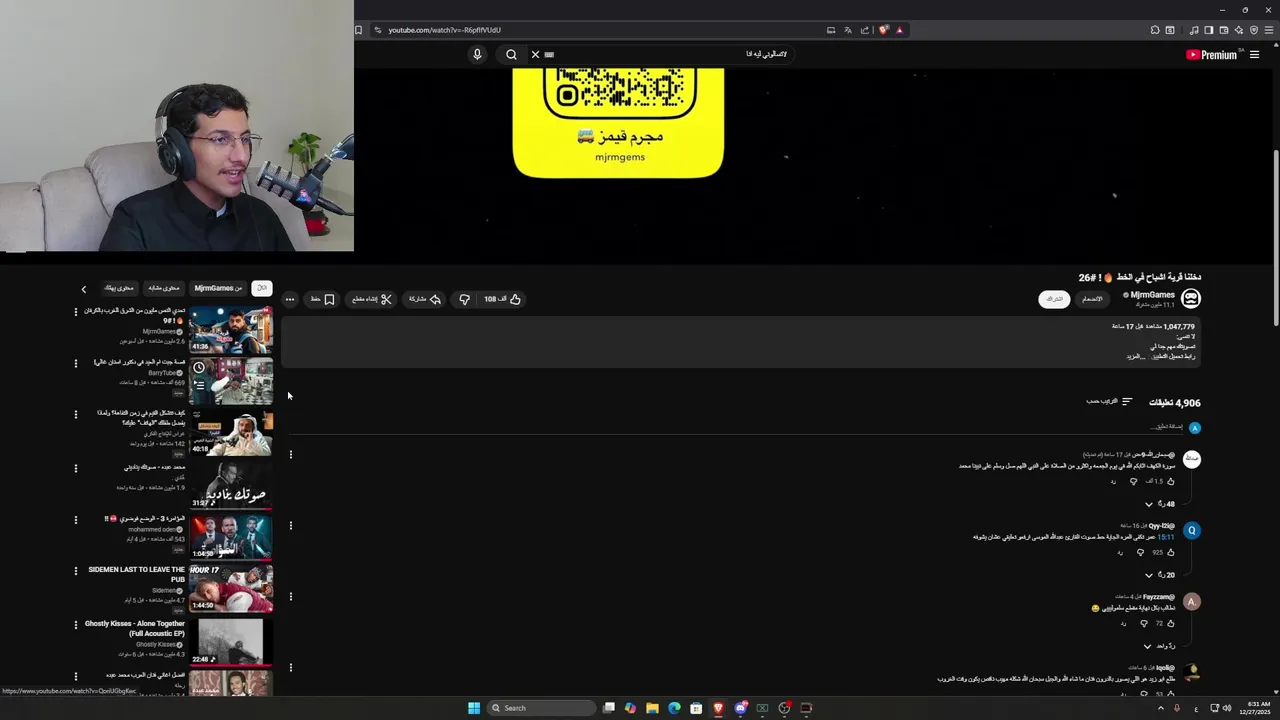Viewport: 1280px width, 720px height.
Task: Click the page vertical scrollbar
Action: point(1275,236)
